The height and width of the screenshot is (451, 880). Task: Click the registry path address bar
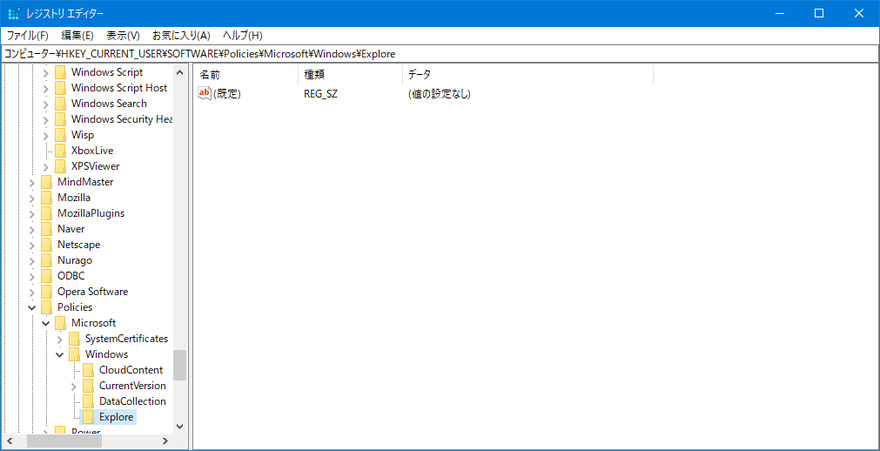coord(440,54)
